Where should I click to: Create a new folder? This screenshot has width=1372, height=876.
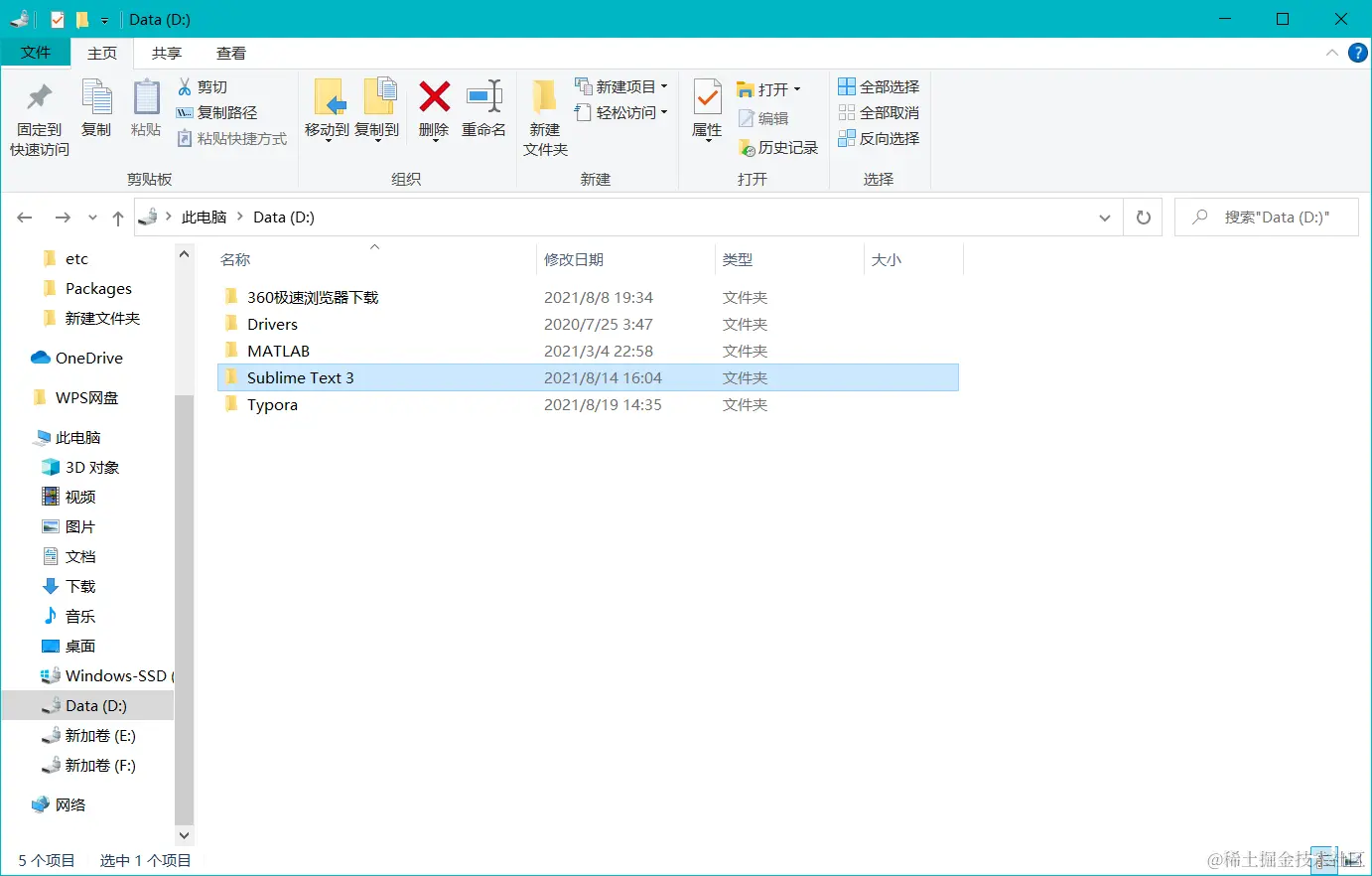pyautogui.click(x=545, y=118)
